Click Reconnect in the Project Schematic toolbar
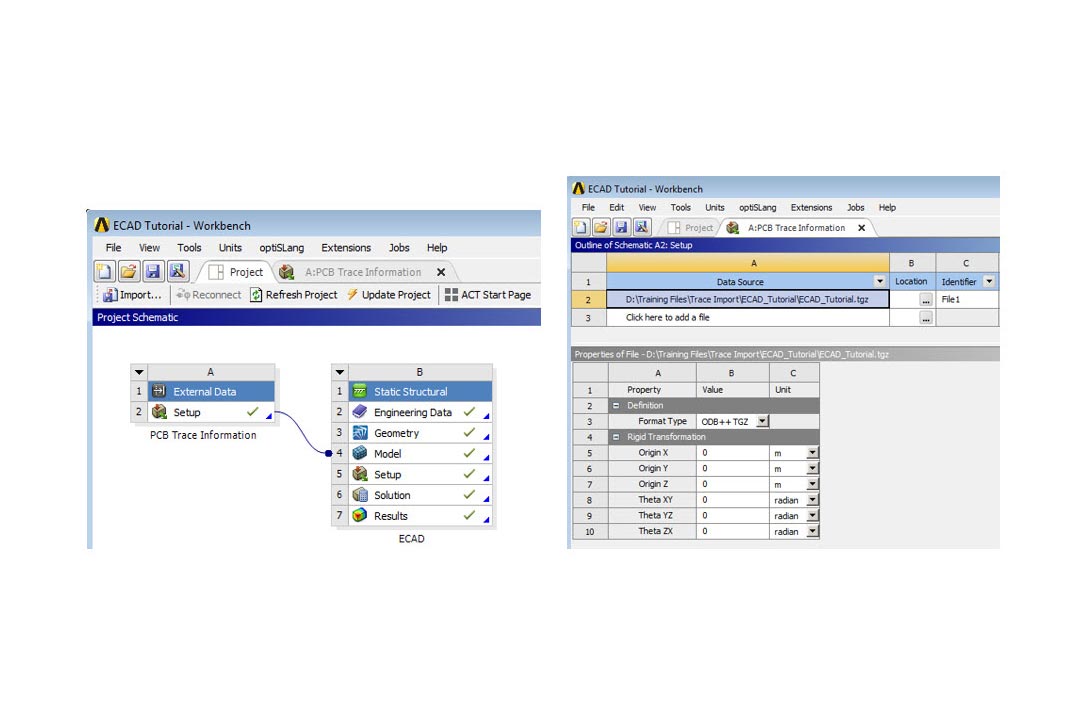 [x=209, y=295]
